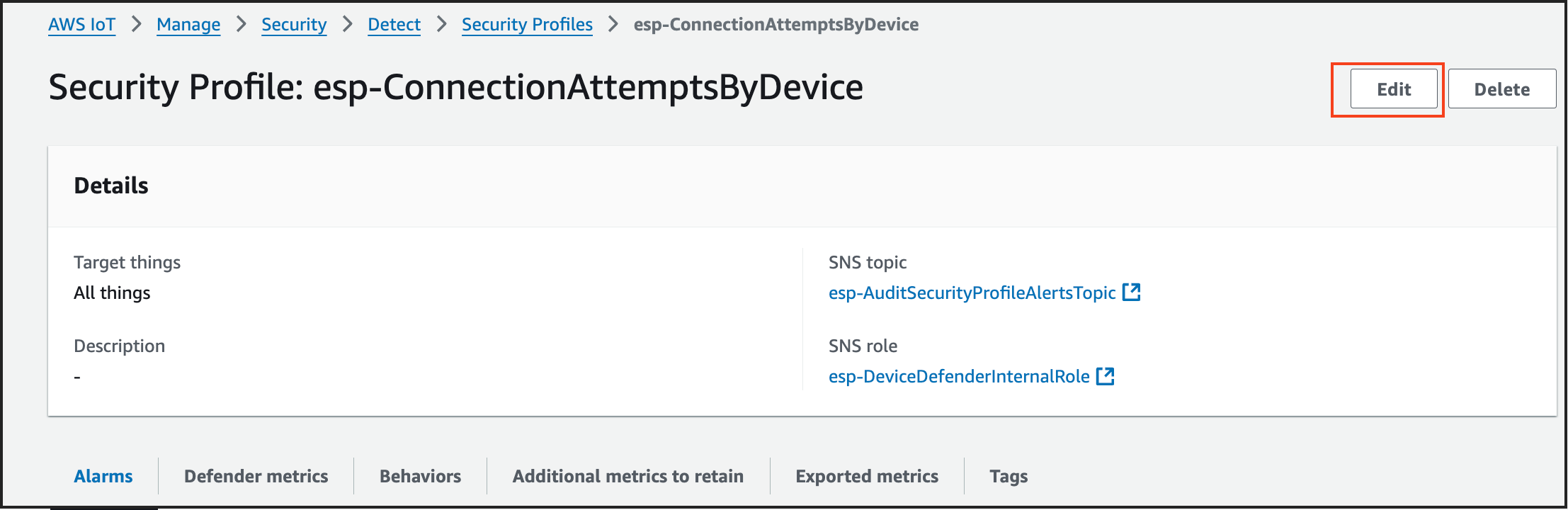1568x510 pixels.
Task: Open esp-AuditSecurityProfileAlertsTopic SNS topic link
Action: click(972, 293)
